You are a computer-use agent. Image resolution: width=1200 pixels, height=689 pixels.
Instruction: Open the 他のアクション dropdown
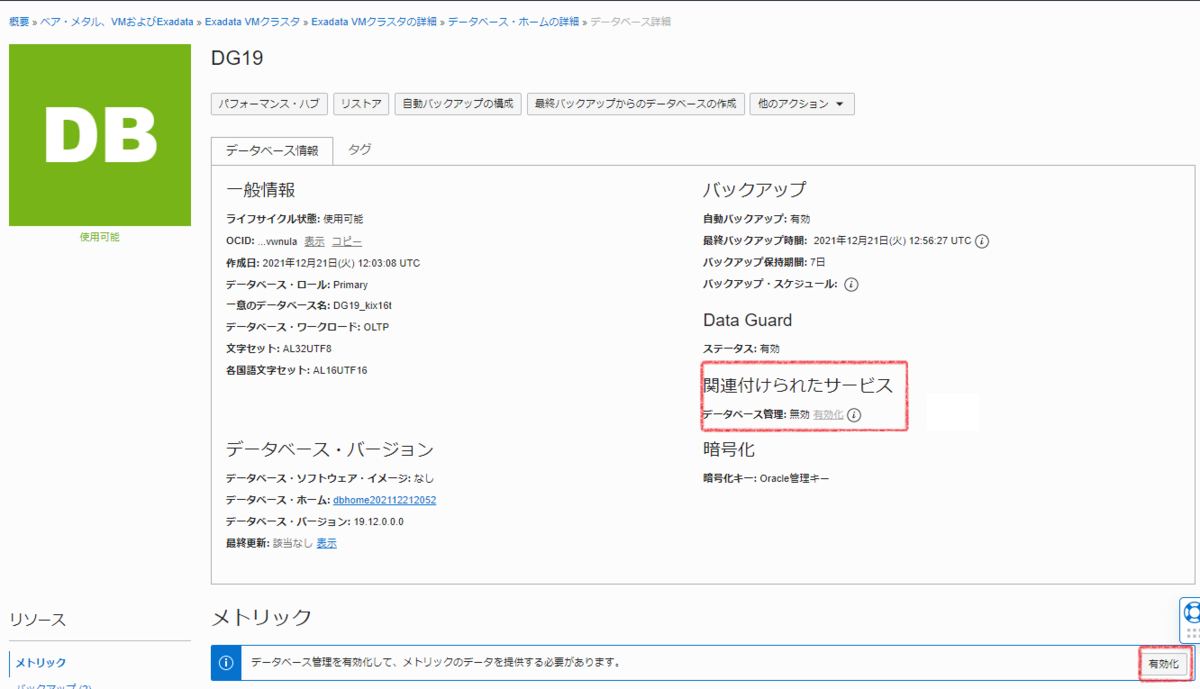click(802, 103)
